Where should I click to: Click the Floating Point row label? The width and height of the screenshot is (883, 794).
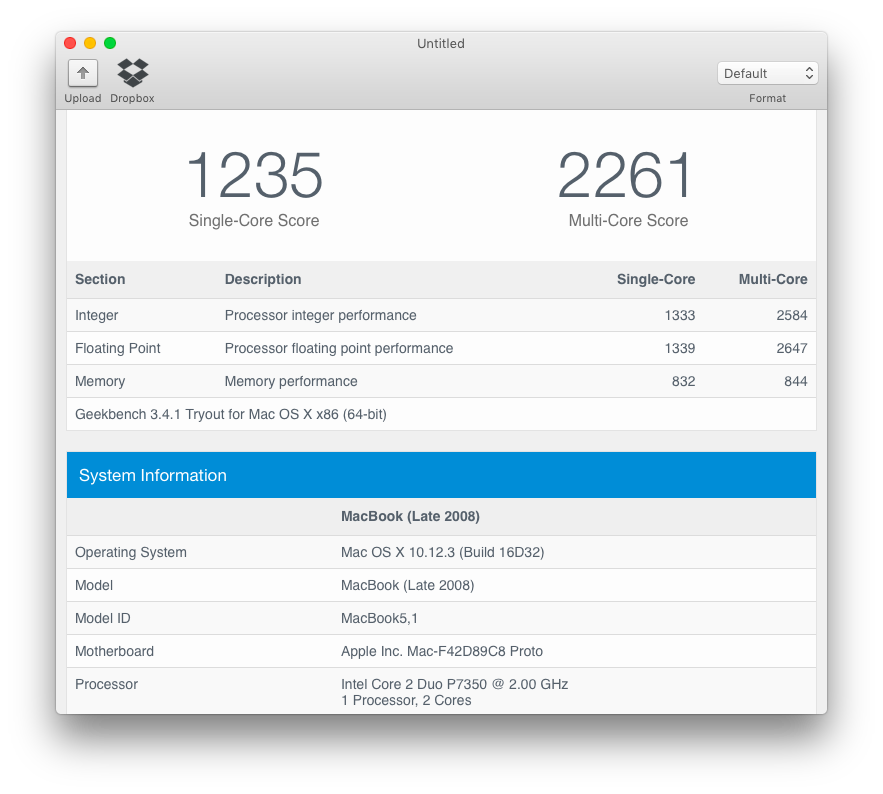click(x=118, y=349)
